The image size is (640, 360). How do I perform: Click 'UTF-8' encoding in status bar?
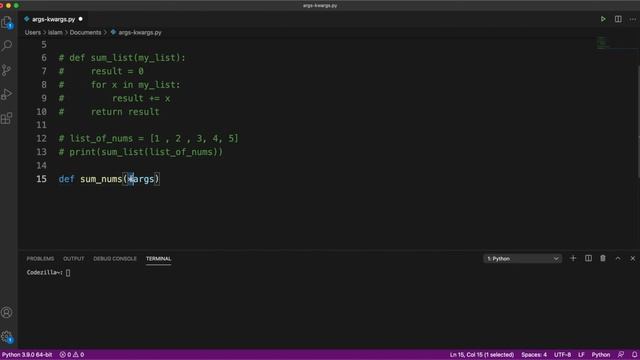(562, 355)
